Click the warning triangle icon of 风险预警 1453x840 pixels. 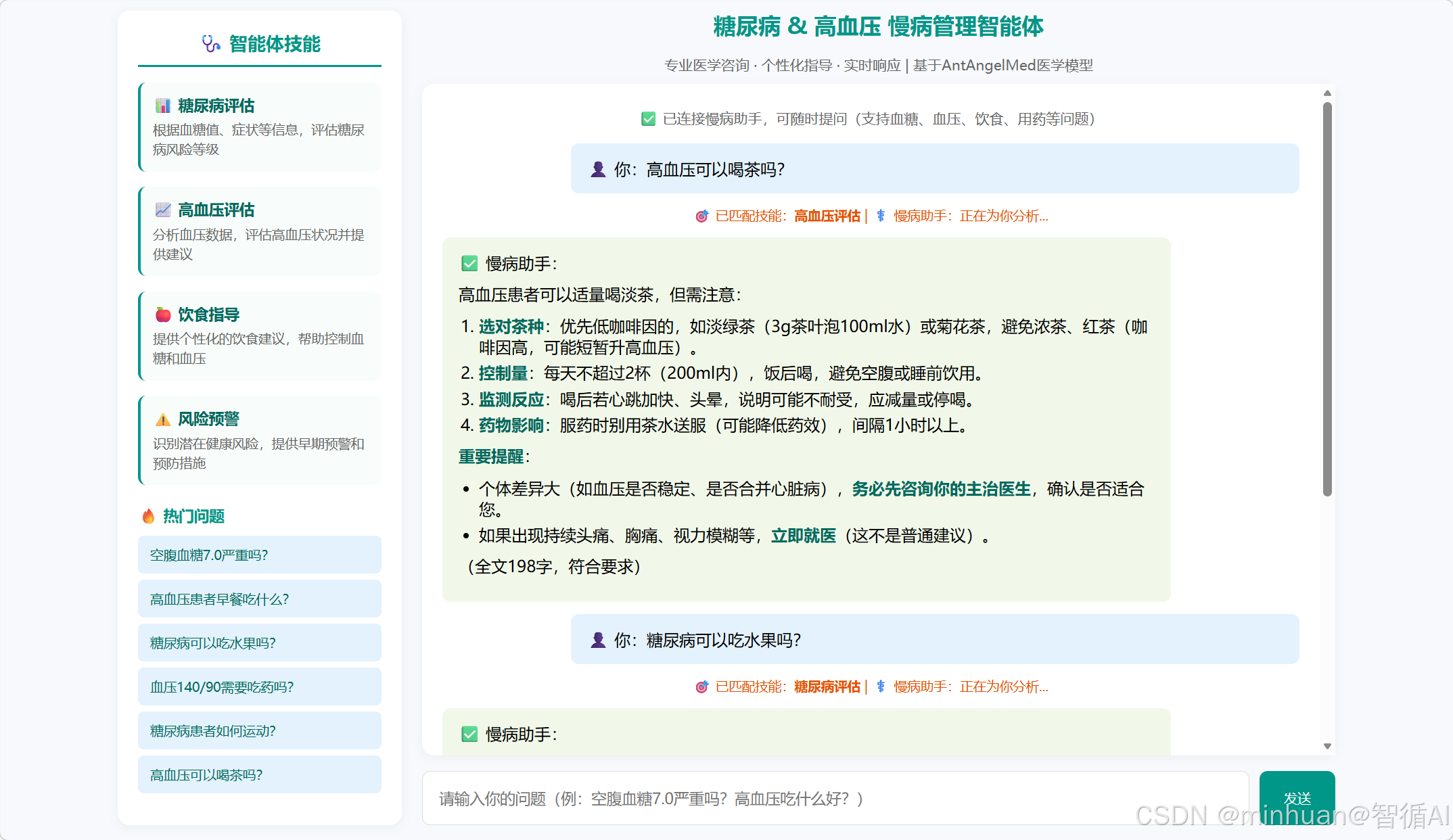click(x=163, y=419)
